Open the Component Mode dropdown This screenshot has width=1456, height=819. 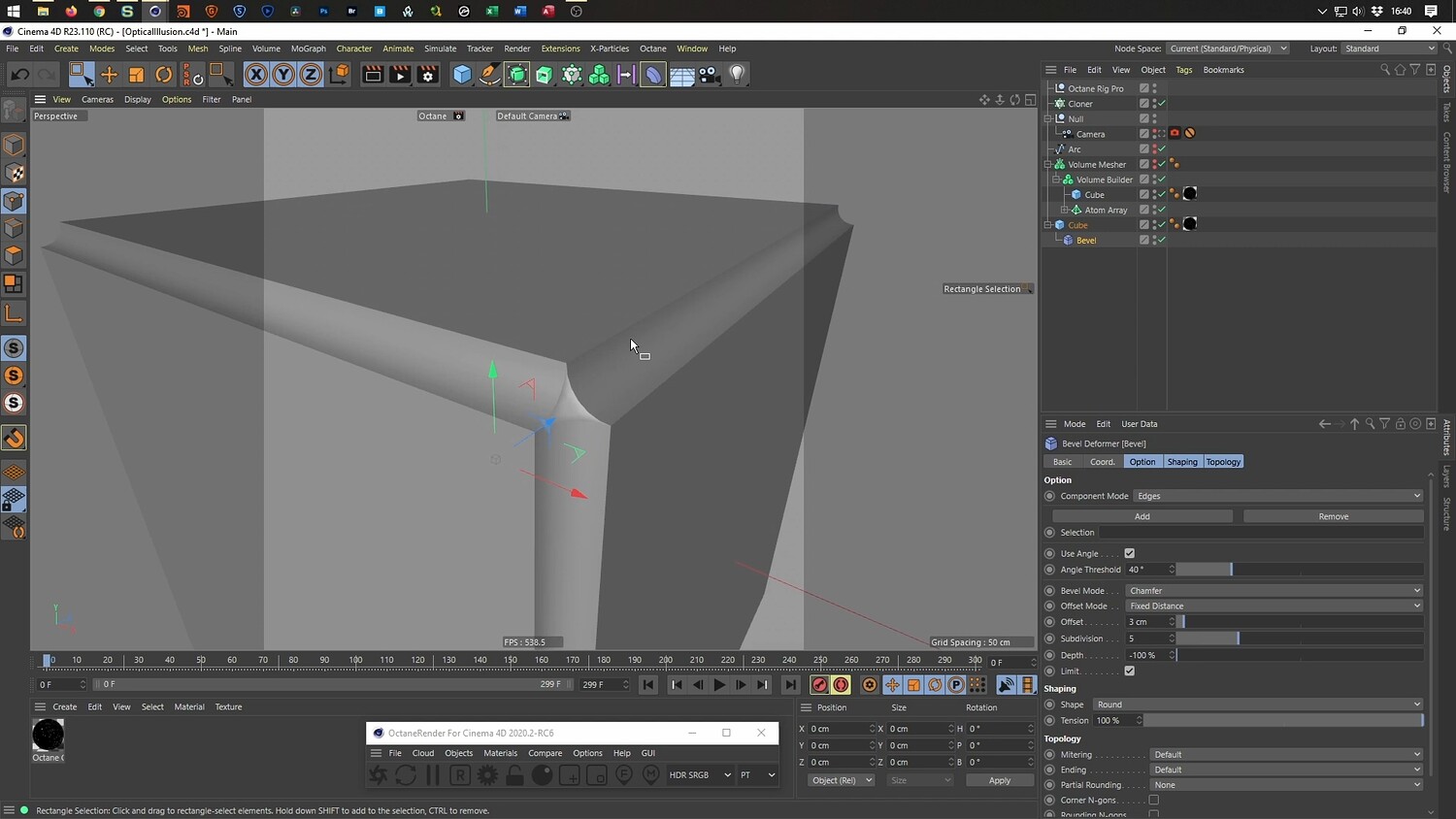point(1278,496)
